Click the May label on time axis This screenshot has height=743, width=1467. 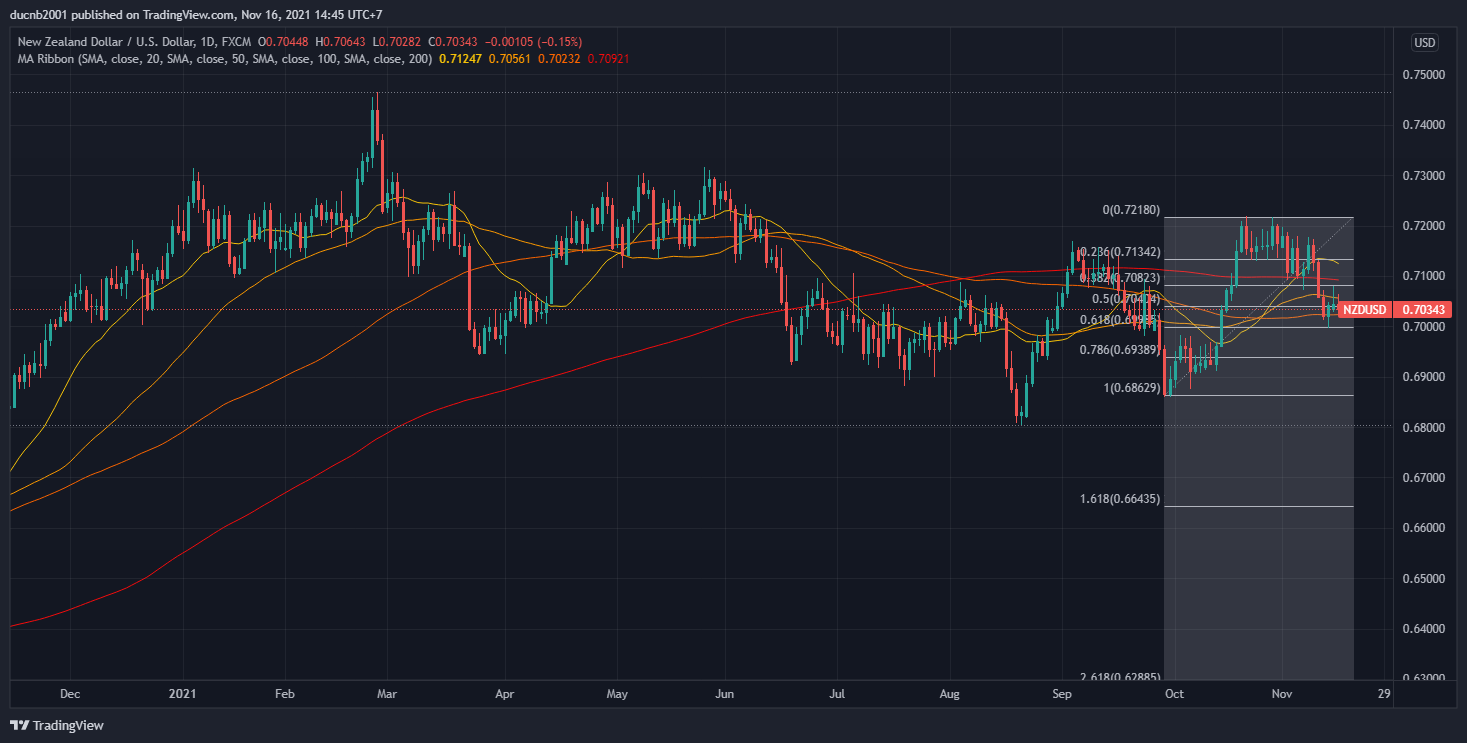[x=617, y=693]
